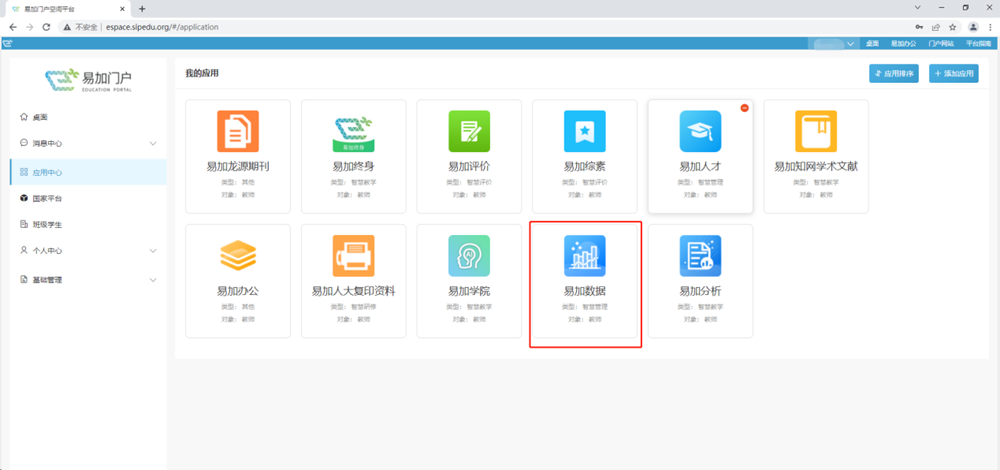Open the 易加数据 chart icon

tap(585, 256)
